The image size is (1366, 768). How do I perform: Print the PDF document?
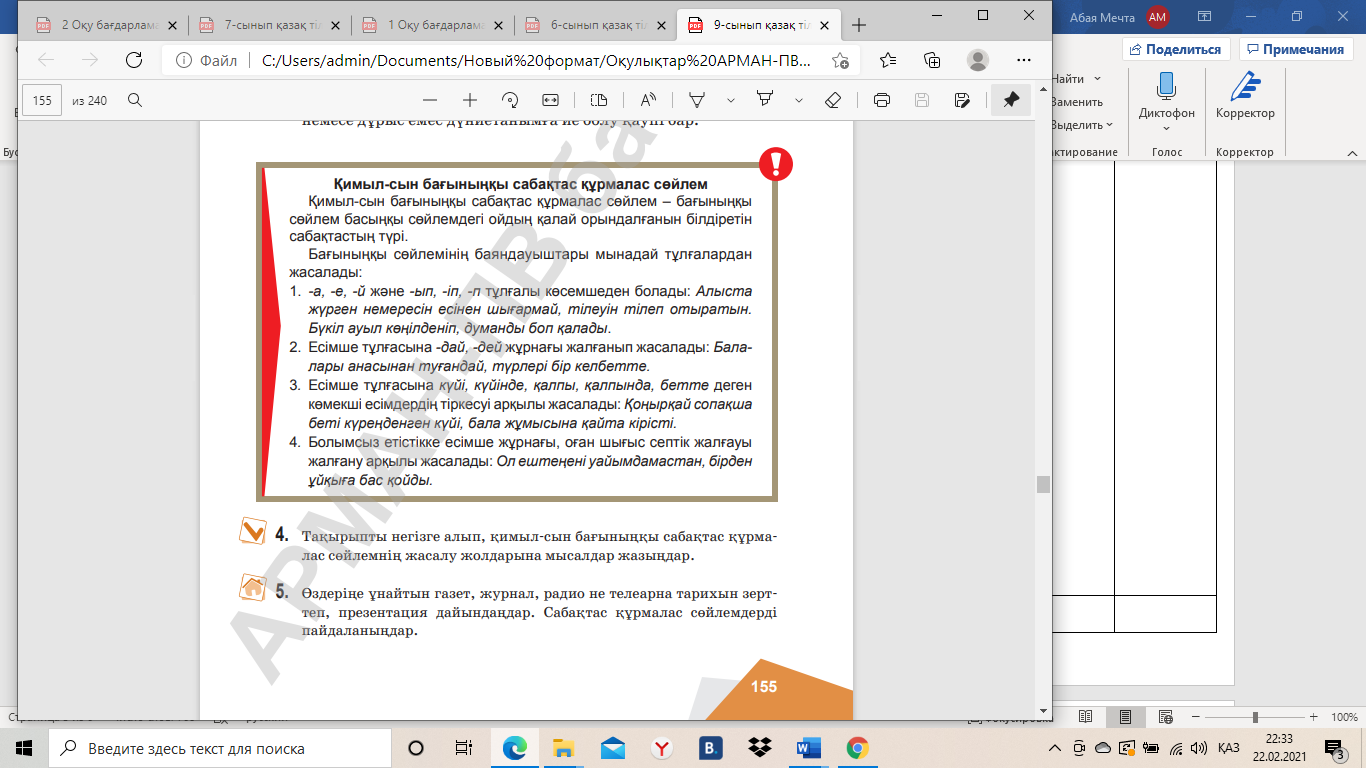882,100
